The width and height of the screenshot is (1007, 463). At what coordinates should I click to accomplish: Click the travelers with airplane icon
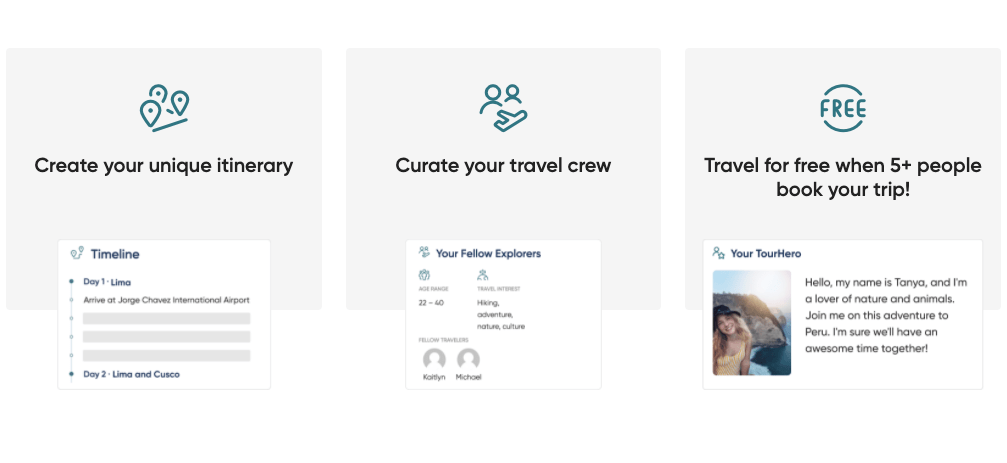[x=503, y=108]
